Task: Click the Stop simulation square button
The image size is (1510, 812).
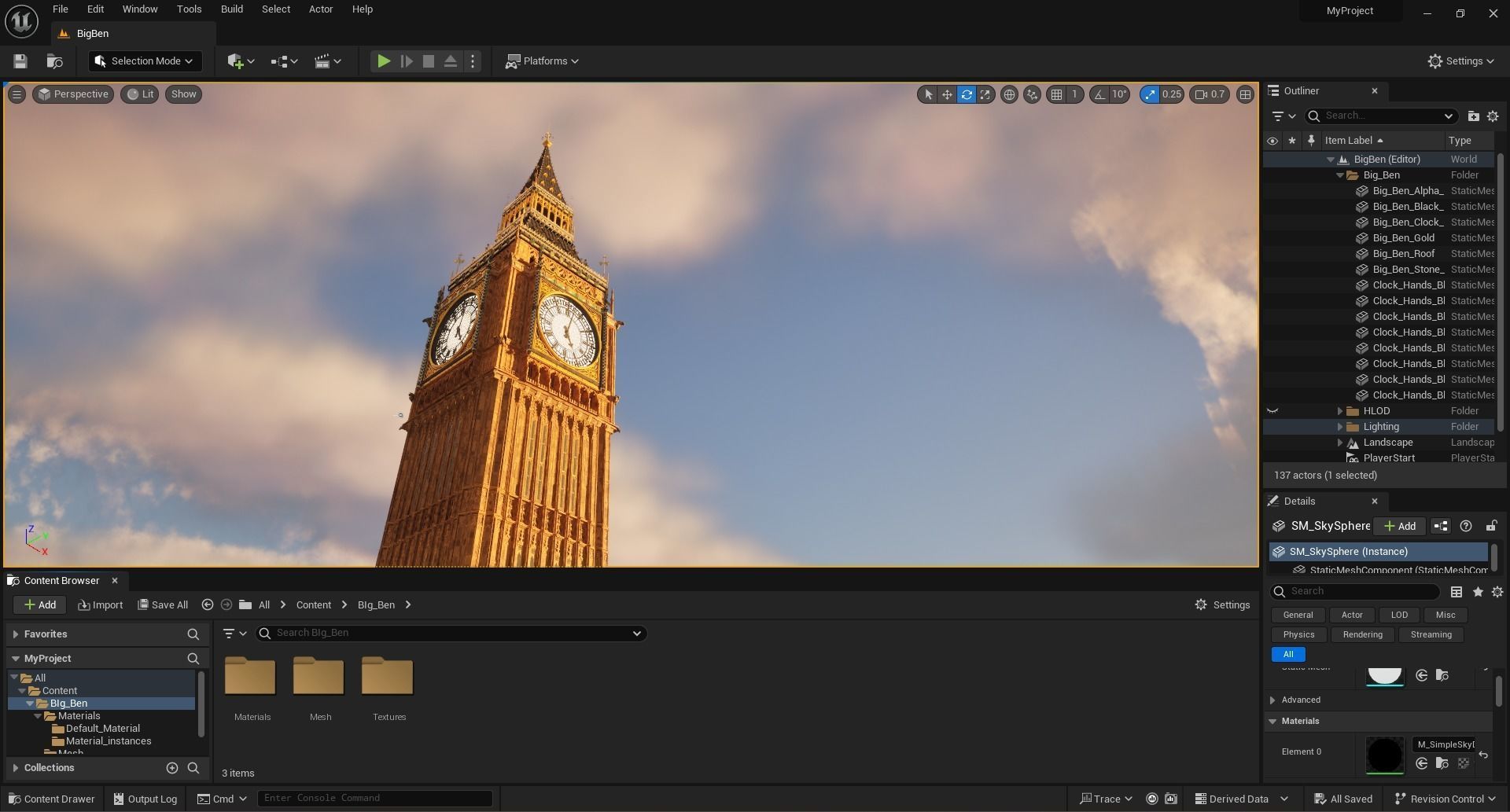Action: pos(429,61)
